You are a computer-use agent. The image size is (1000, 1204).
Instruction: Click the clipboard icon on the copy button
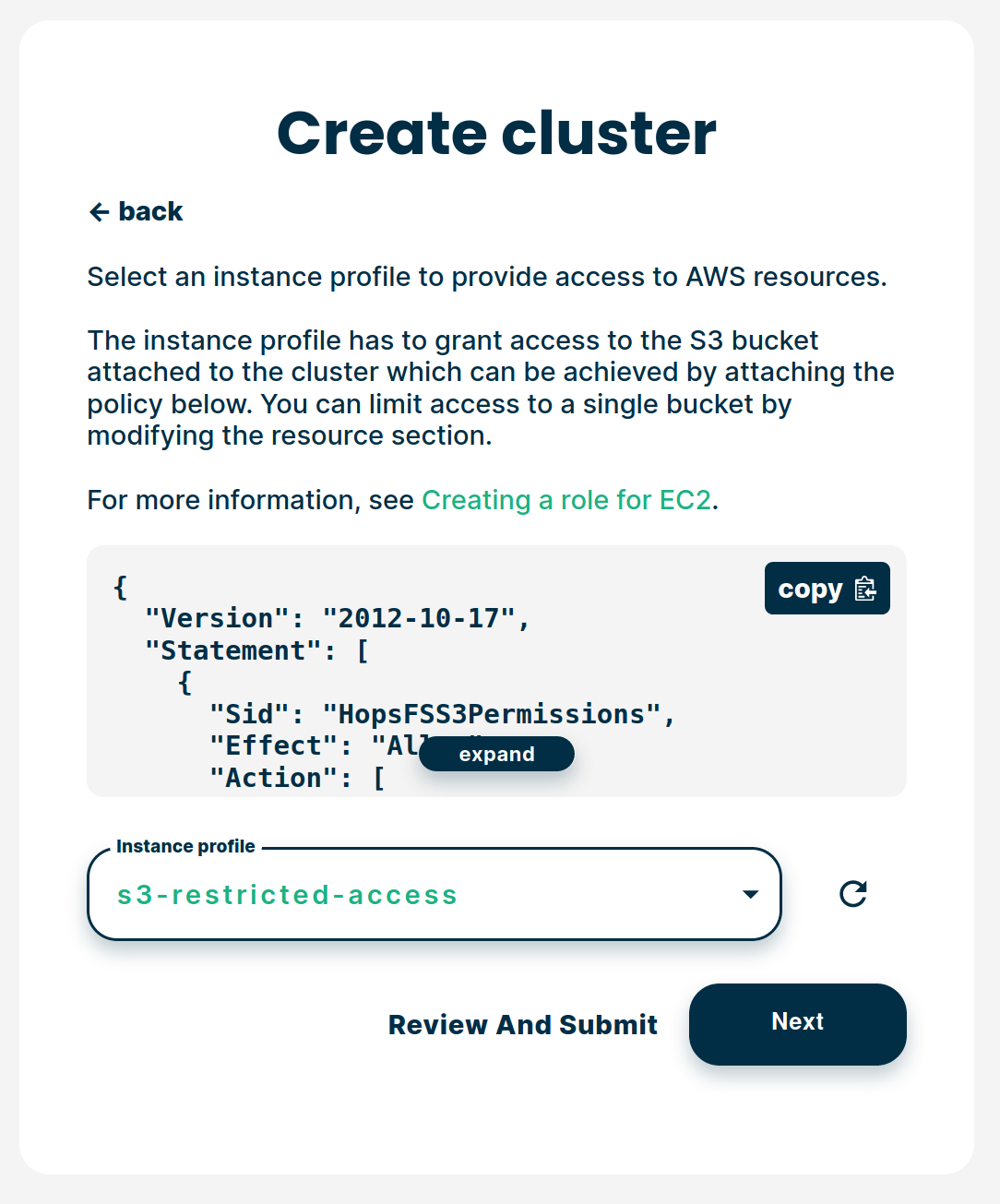(865, 589)
